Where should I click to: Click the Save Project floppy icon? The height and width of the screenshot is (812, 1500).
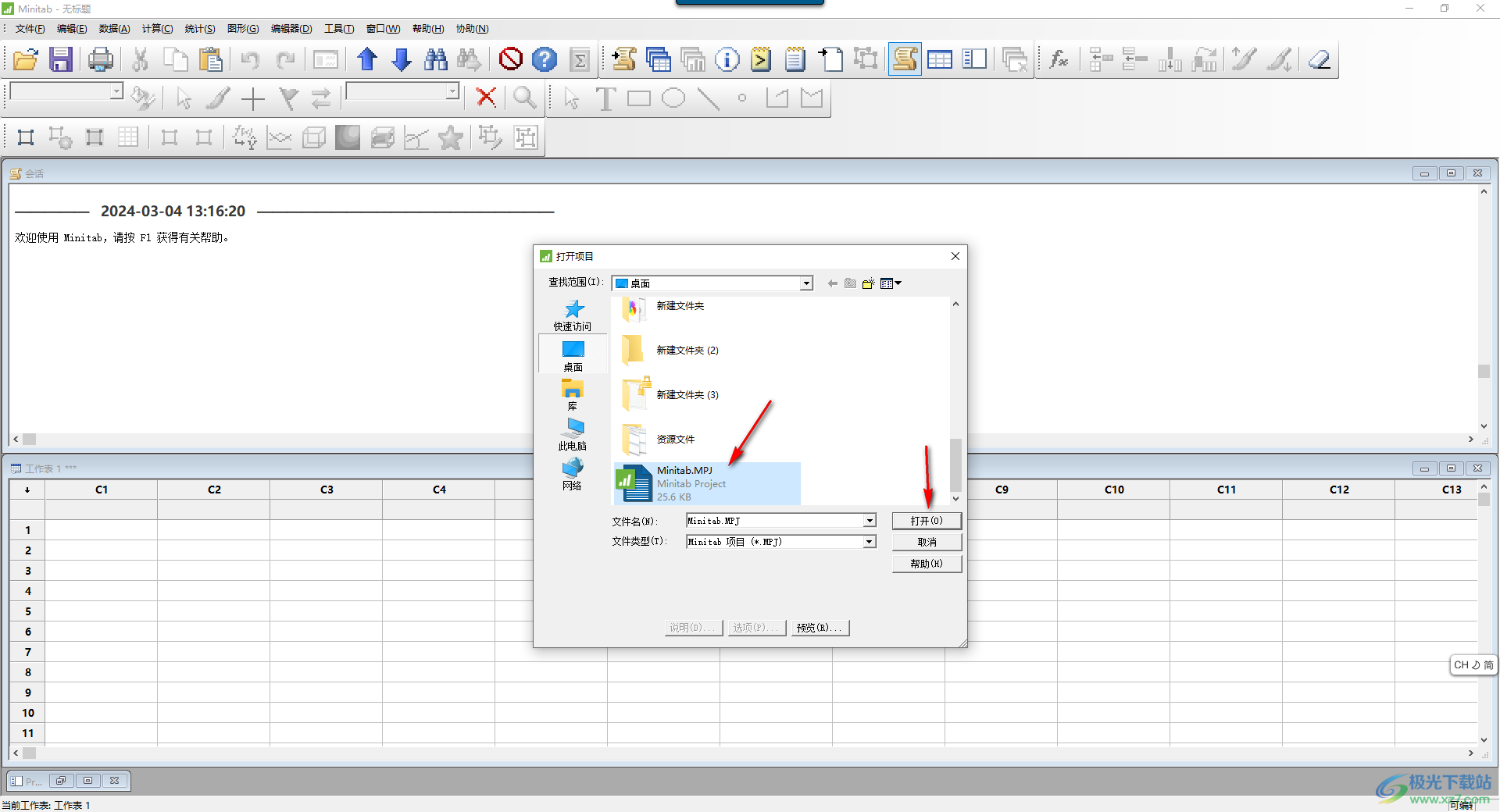point(61,59)
